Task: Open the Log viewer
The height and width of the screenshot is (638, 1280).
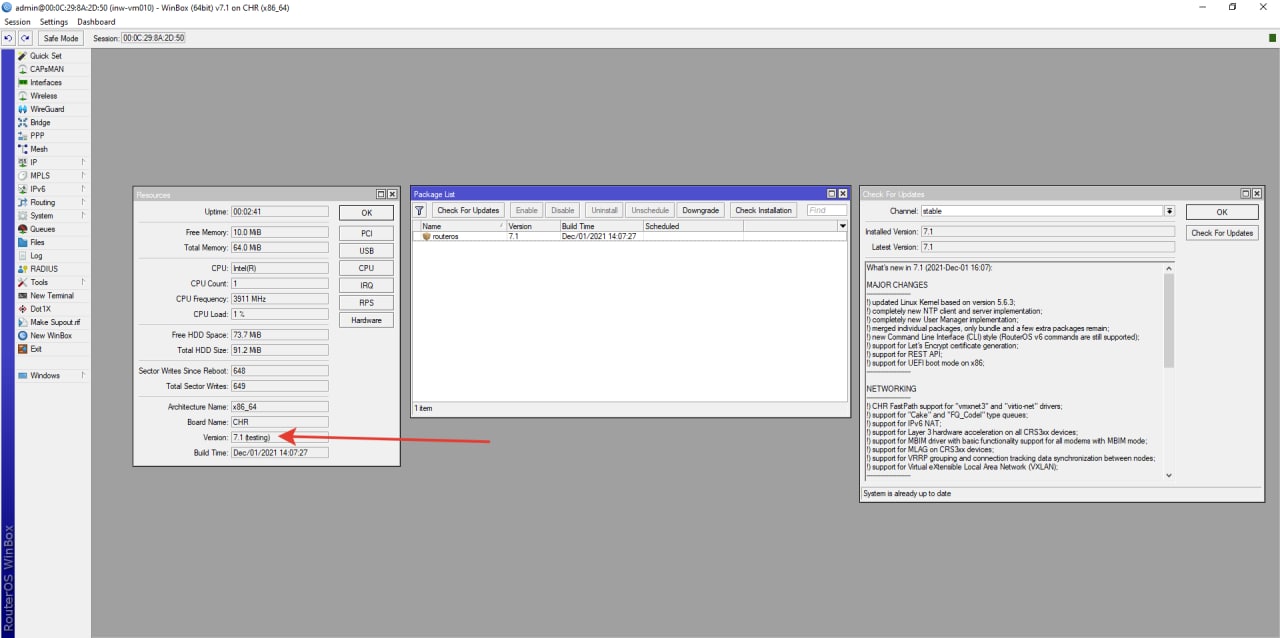Action: point(36,256)
